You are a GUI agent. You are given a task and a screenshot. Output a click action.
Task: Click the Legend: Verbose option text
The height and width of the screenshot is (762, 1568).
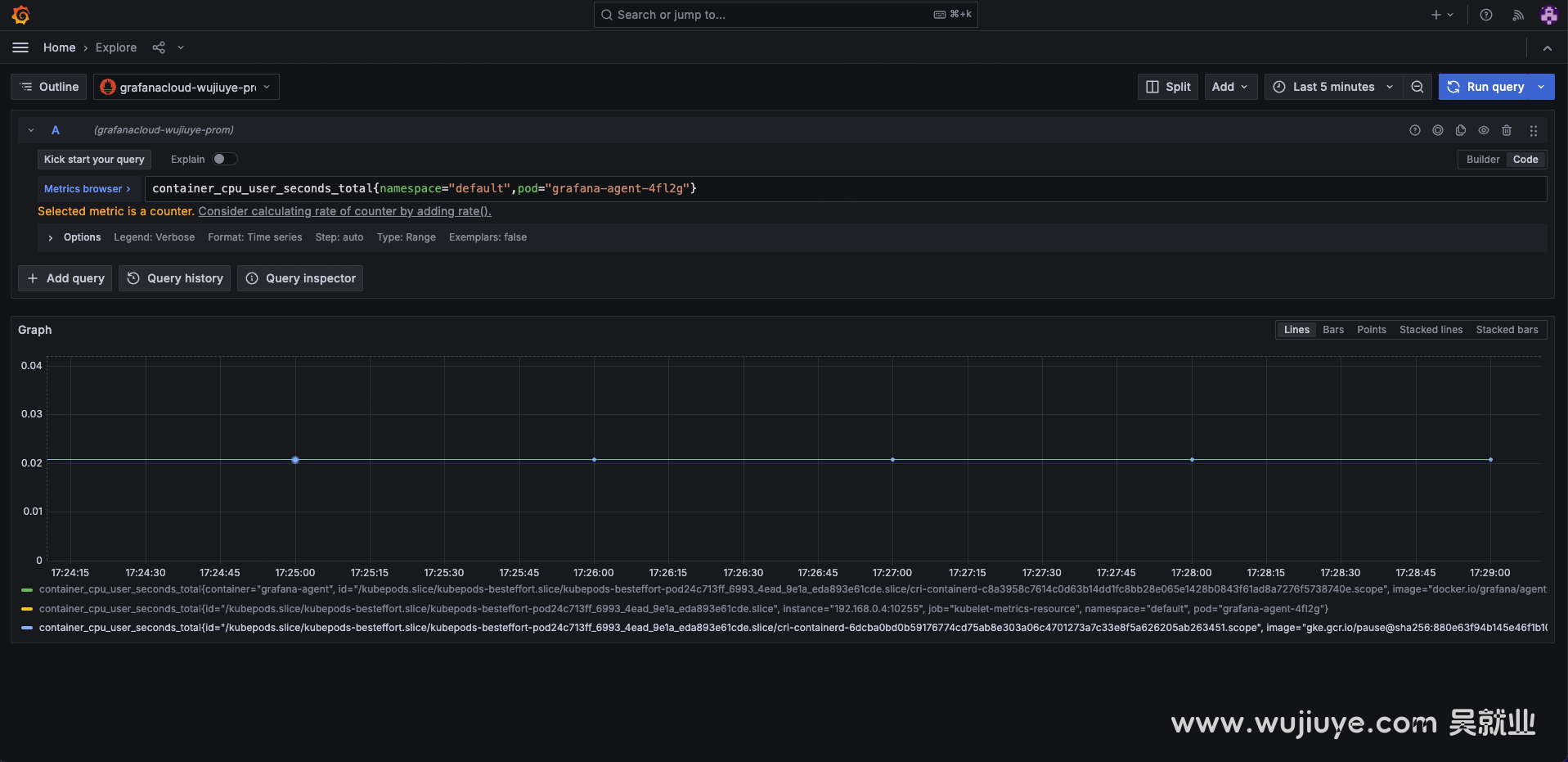coord(154,237)
